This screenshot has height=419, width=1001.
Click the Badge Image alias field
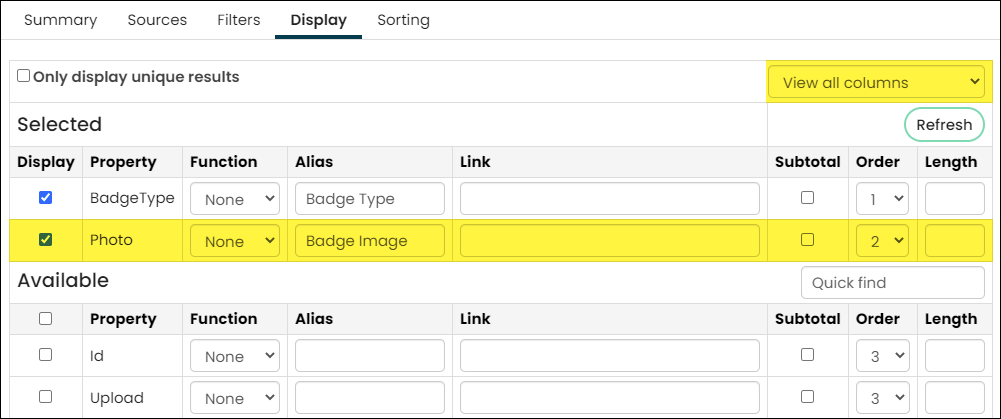[x=370, y=241]
